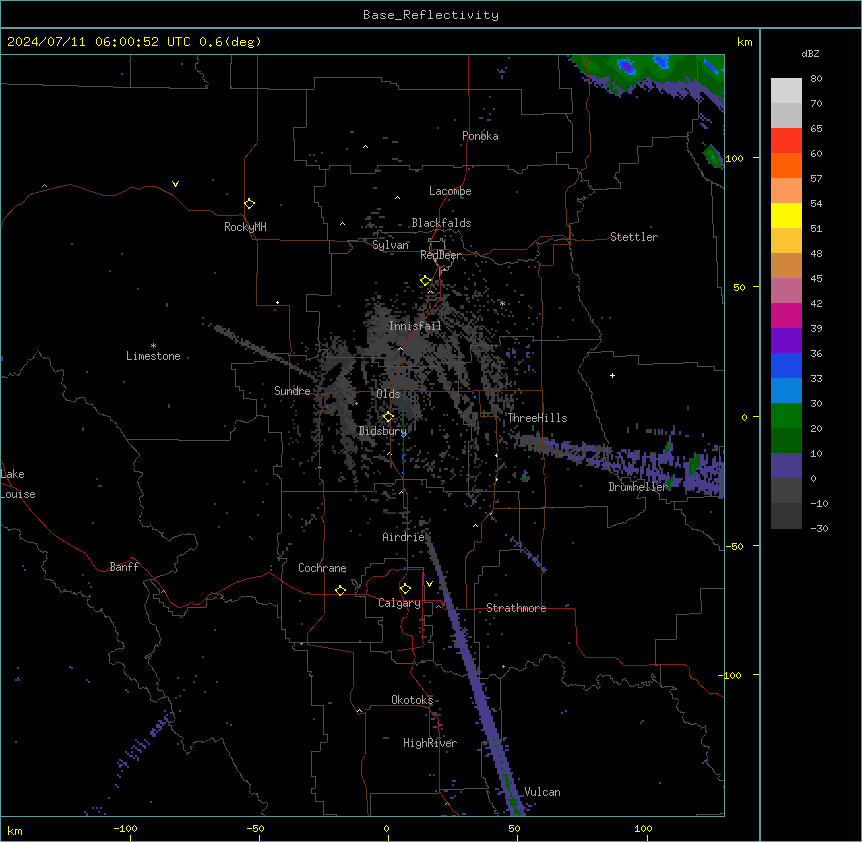
Task: Click white asterisk marker above Limestone
Action: tap(153, 346)
